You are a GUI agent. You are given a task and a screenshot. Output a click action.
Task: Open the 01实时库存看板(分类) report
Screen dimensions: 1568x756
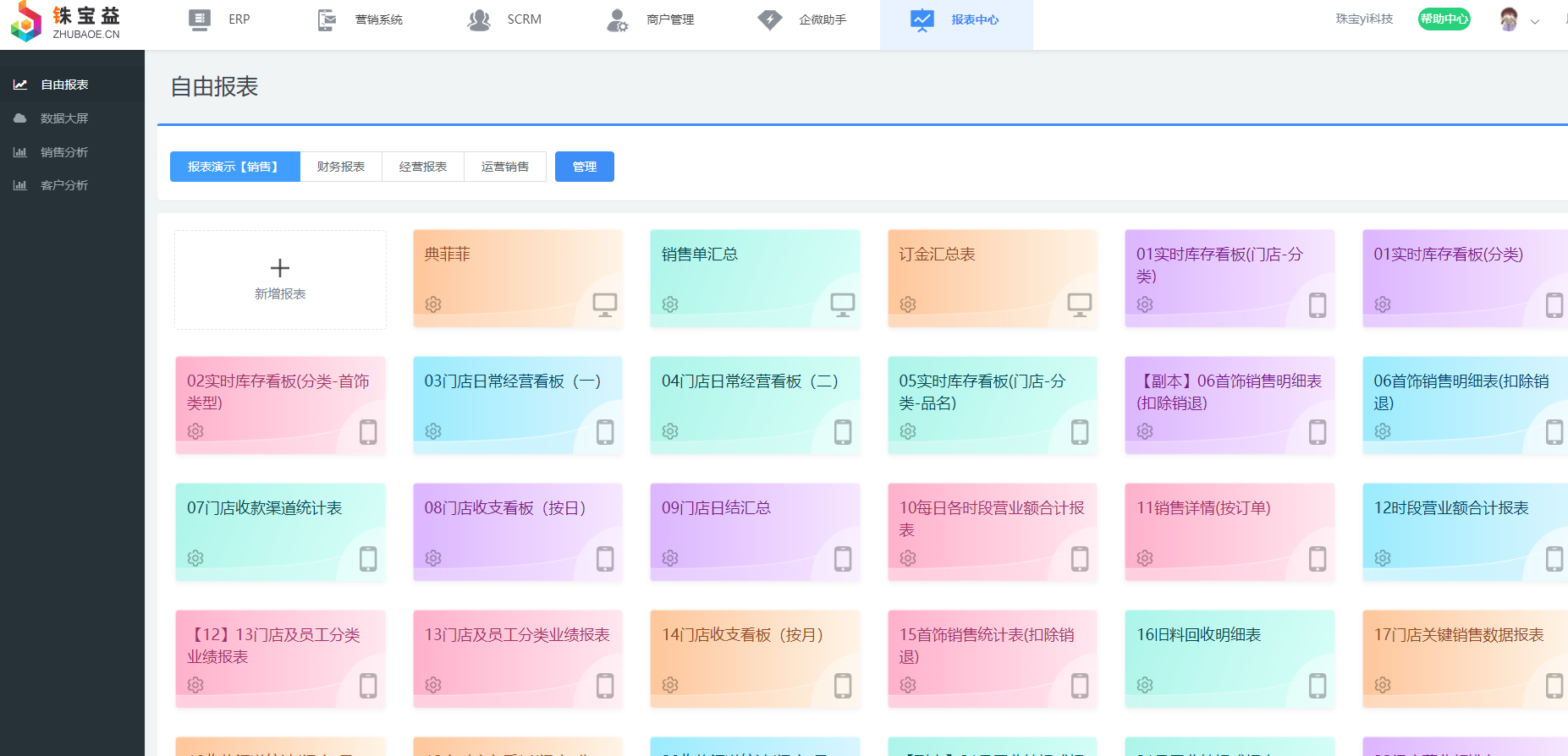pyautogui.click(x=1465, y=279)
